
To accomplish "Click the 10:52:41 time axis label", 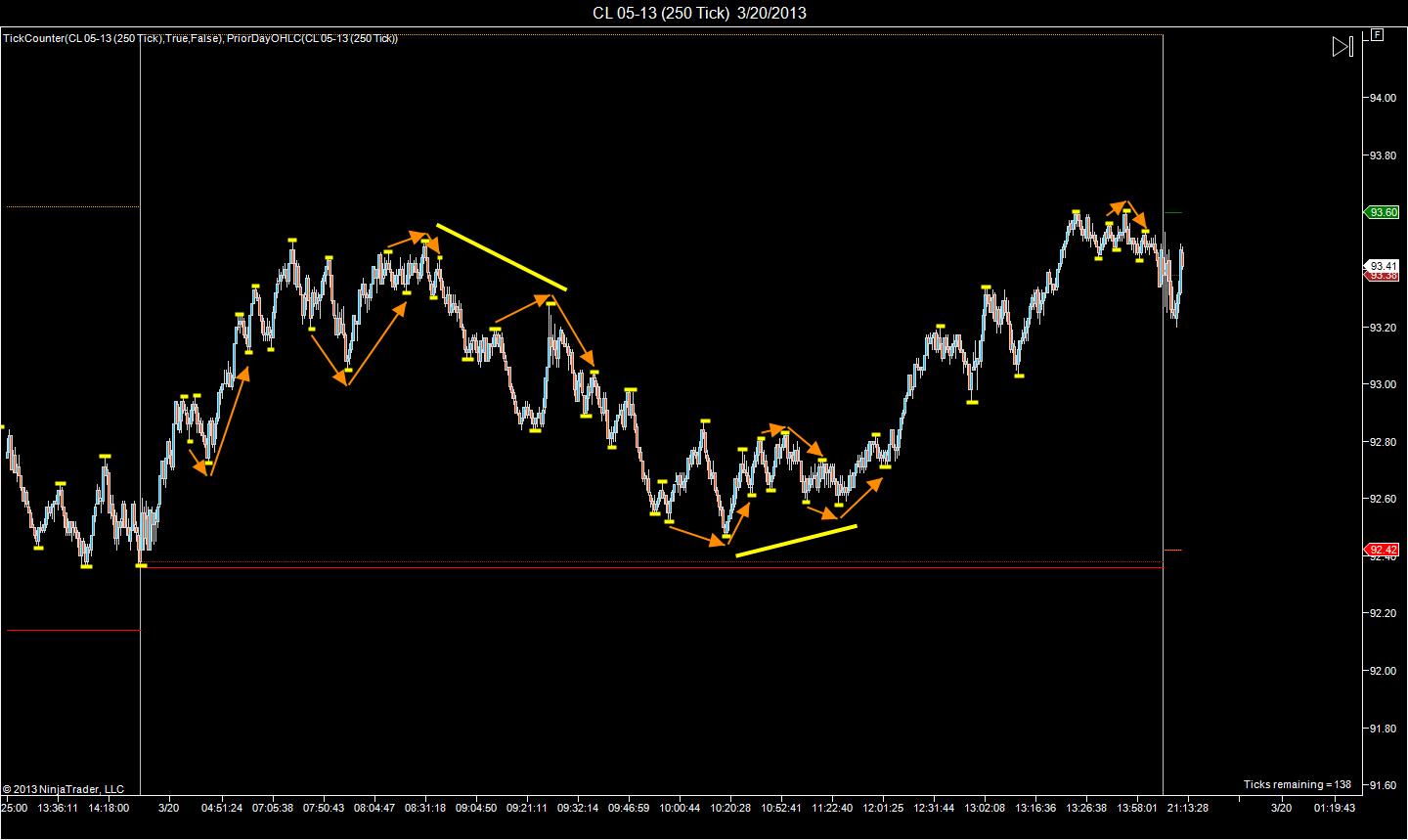I will [781, 808].
